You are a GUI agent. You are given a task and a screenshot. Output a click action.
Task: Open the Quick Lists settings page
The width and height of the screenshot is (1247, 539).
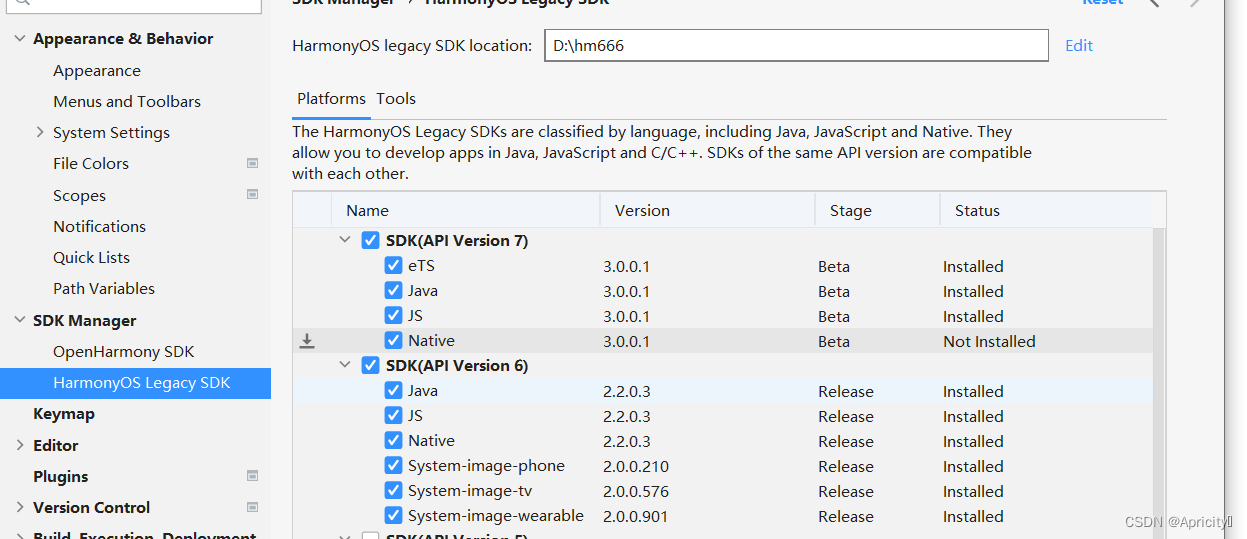tap(92, 258)
